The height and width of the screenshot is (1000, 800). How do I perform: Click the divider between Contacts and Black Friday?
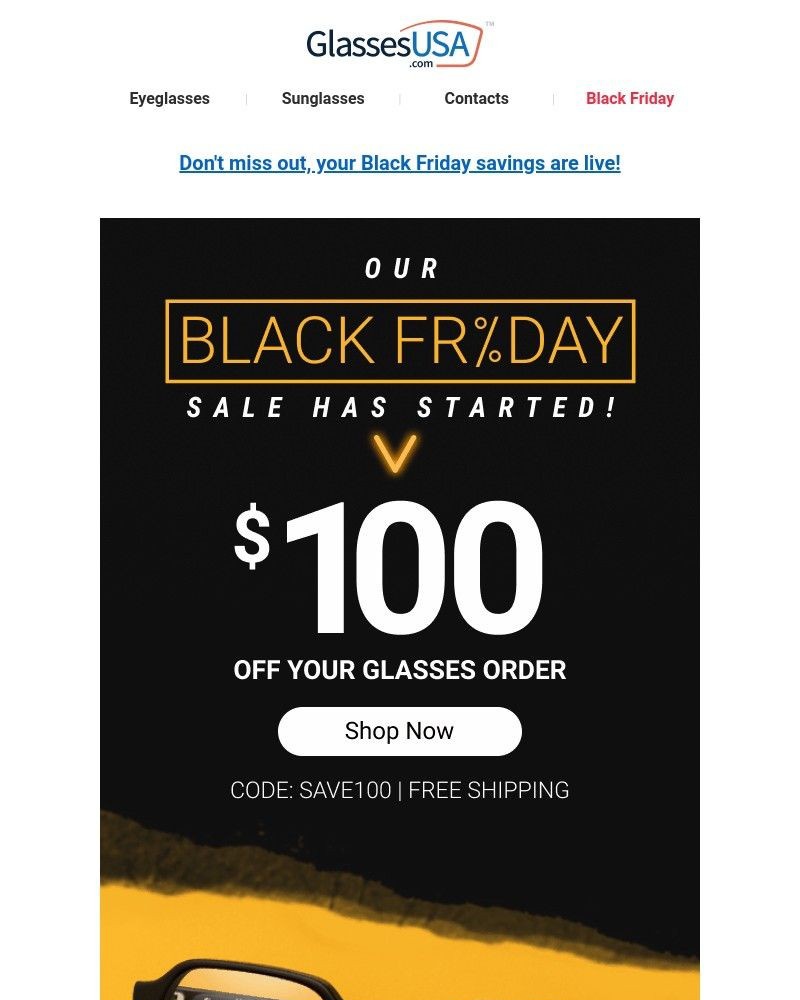(556, 98)
